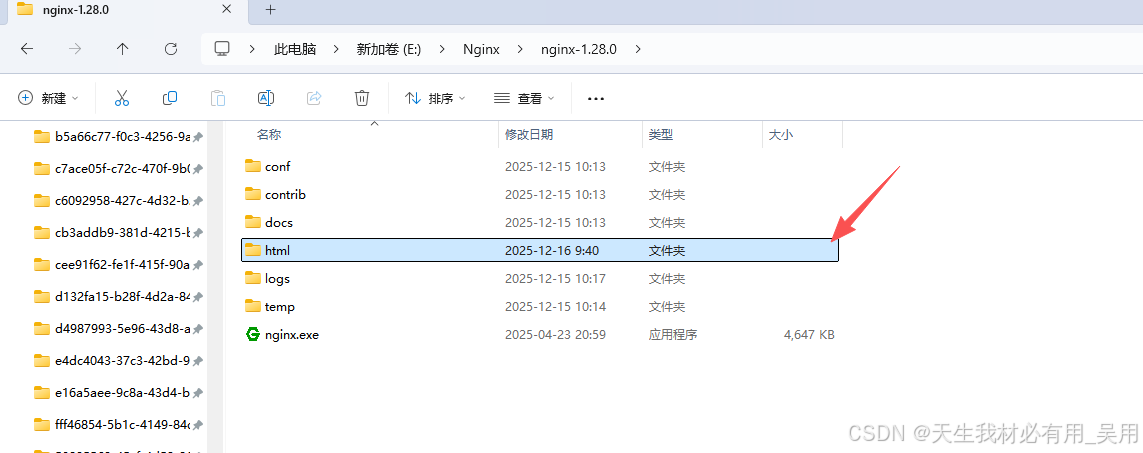Expand chevron after Nginx breadcrumb
The height and width of the screenshot is (453, 1143).
[x=520, y=49]
